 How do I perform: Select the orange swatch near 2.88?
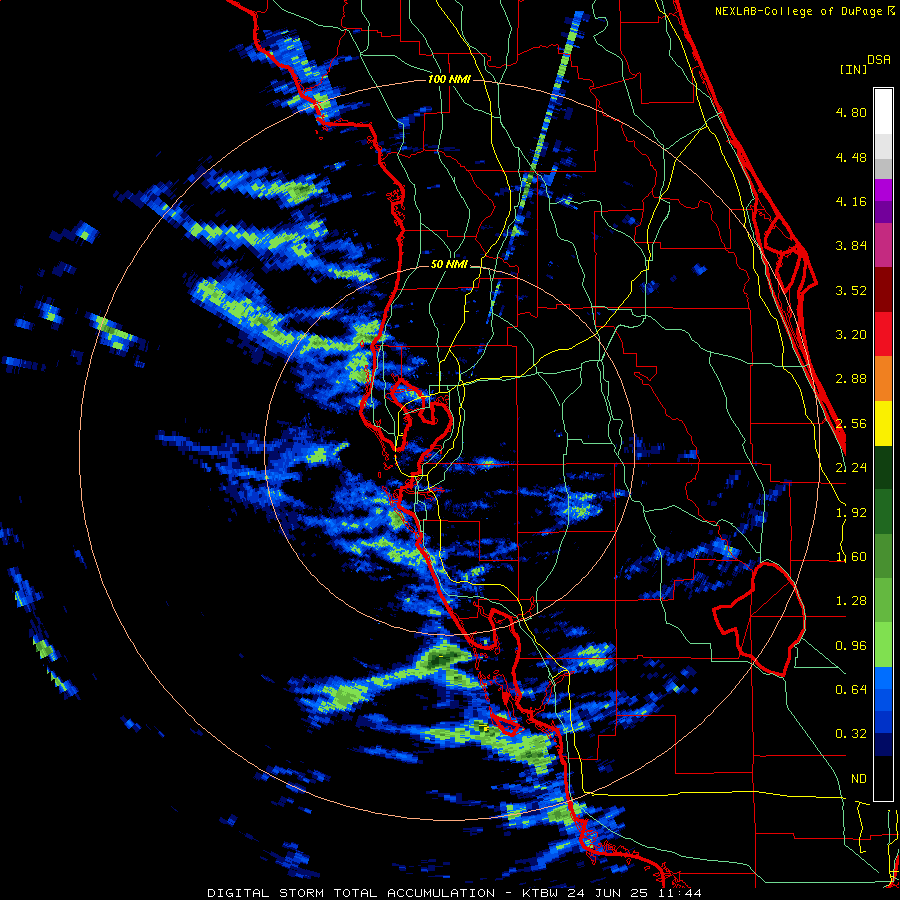click(883, 379)
